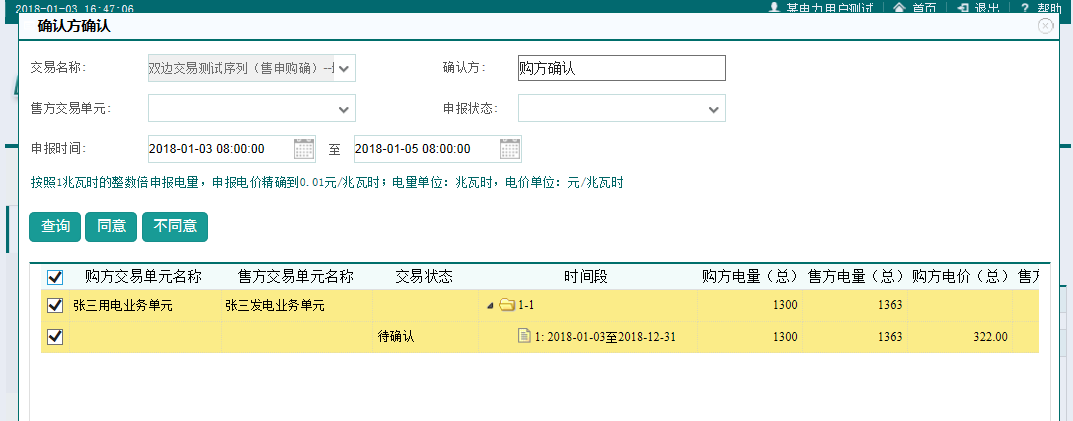Open the 交易名称 dropdown
Viewport: 1073px width, 421px height.
coord(344,68)
